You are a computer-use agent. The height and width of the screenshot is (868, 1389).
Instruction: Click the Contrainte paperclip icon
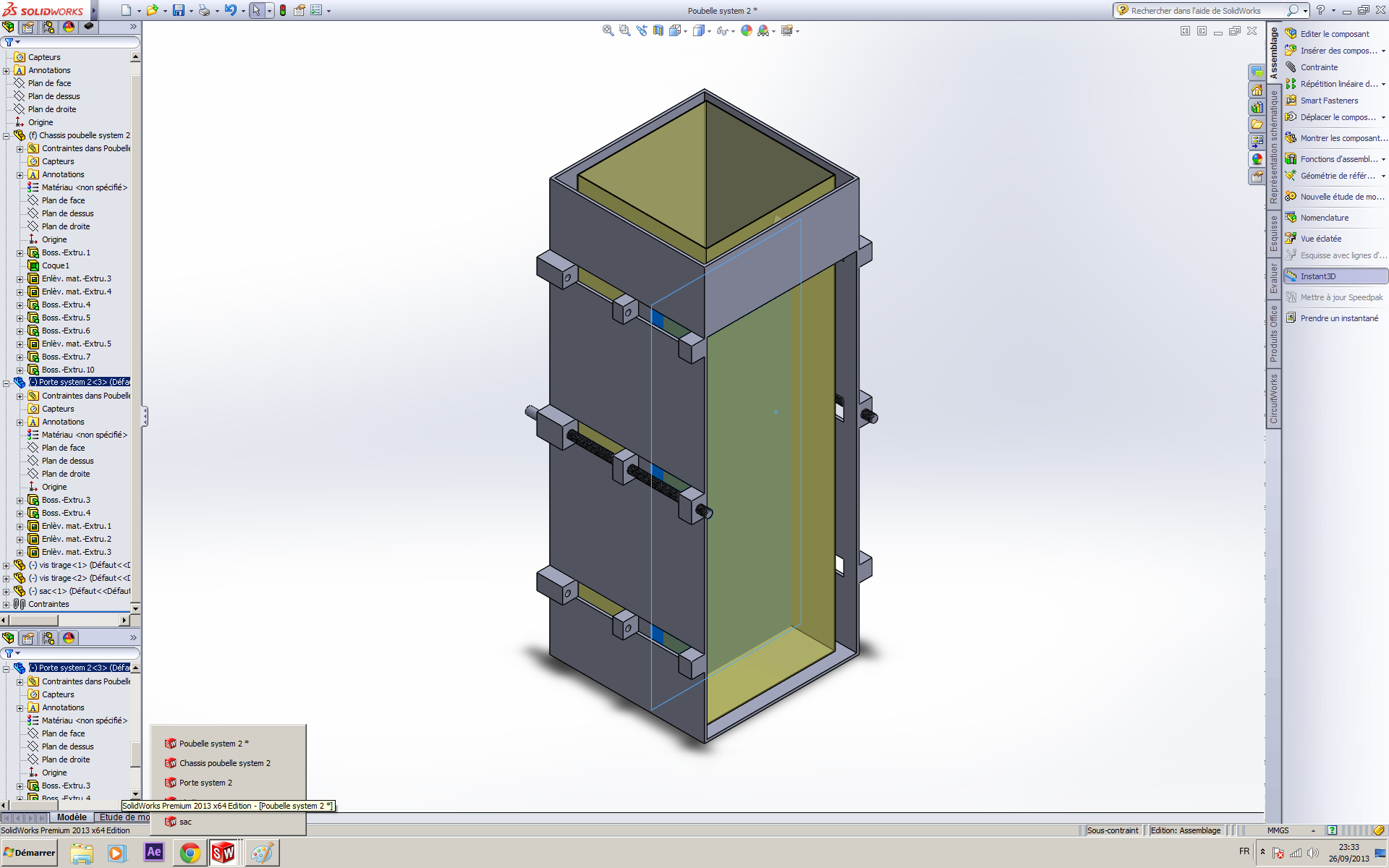1291,67
